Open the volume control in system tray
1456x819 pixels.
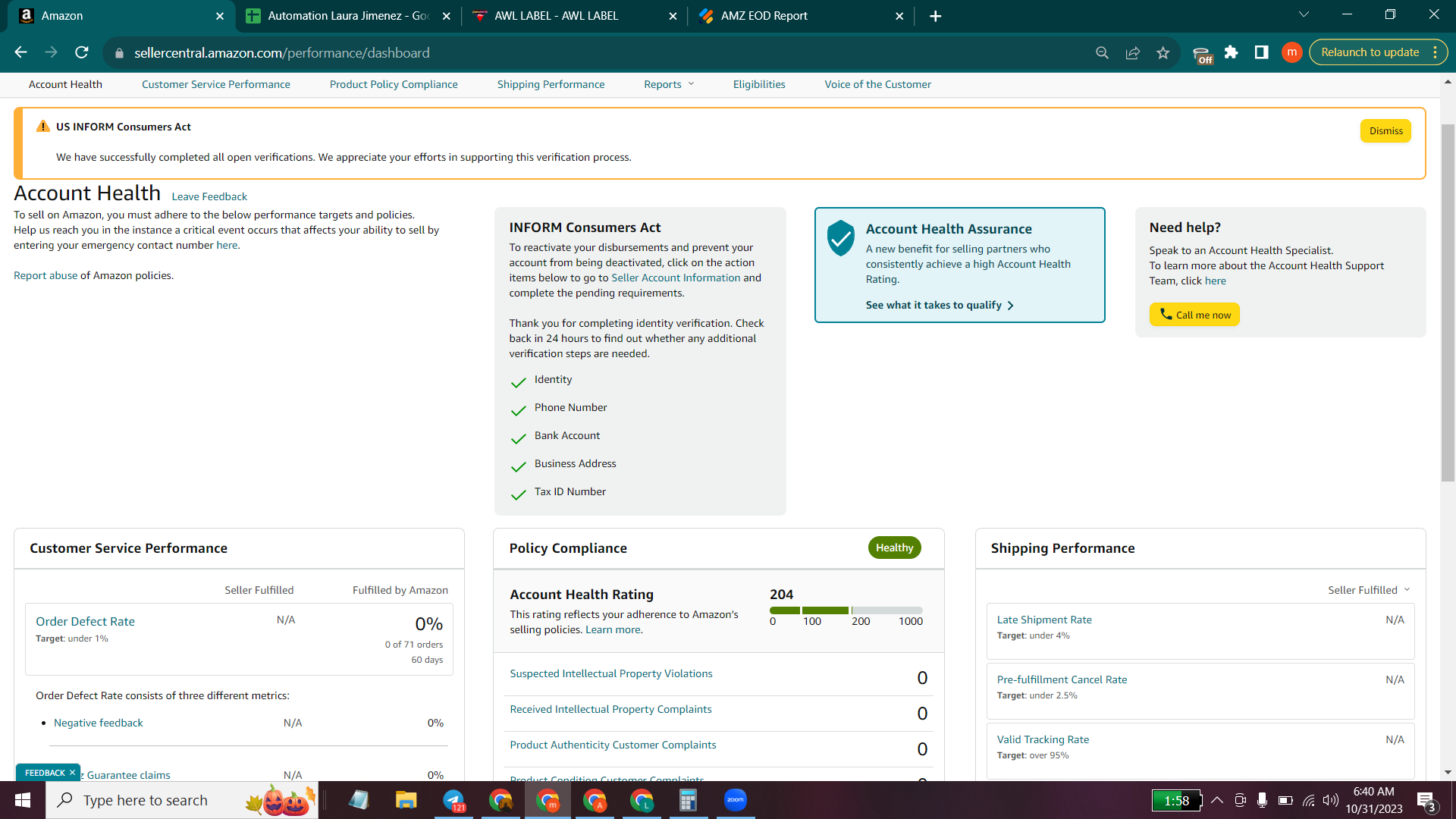coord(1331,800)
